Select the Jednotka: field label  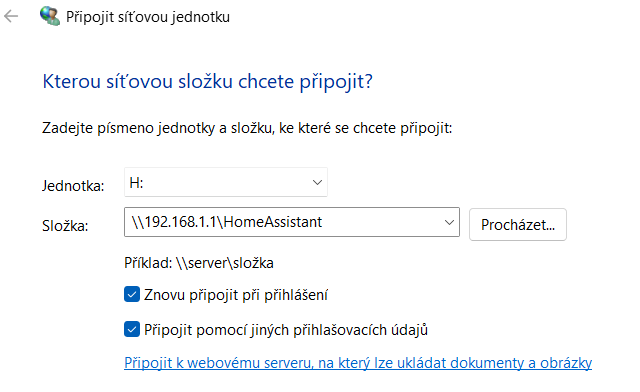[73, 186]
